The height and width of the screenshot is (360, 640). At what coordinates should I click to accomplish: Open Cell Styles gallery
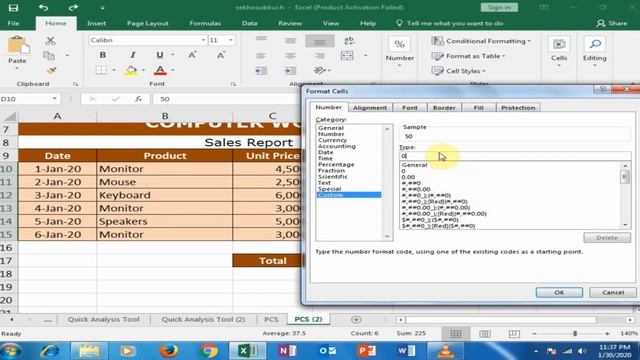coord(459,71)
